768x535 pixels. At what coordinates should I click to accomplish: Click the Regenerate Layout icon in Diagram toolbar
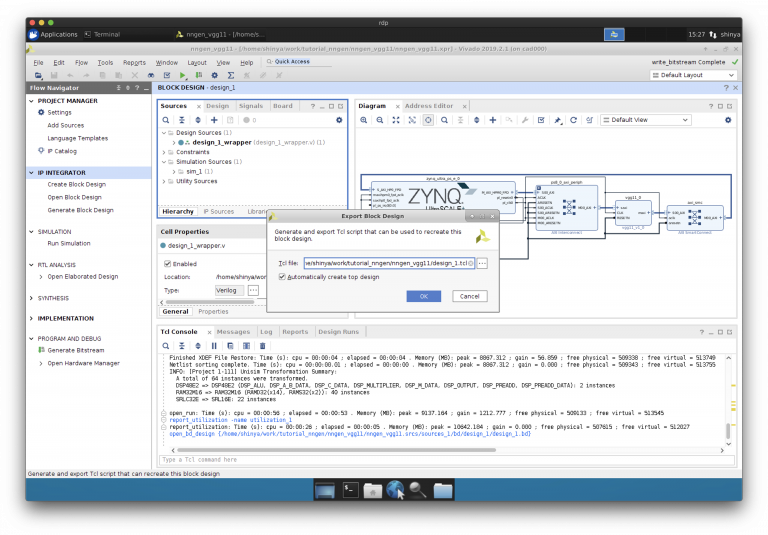pos(573,120)
